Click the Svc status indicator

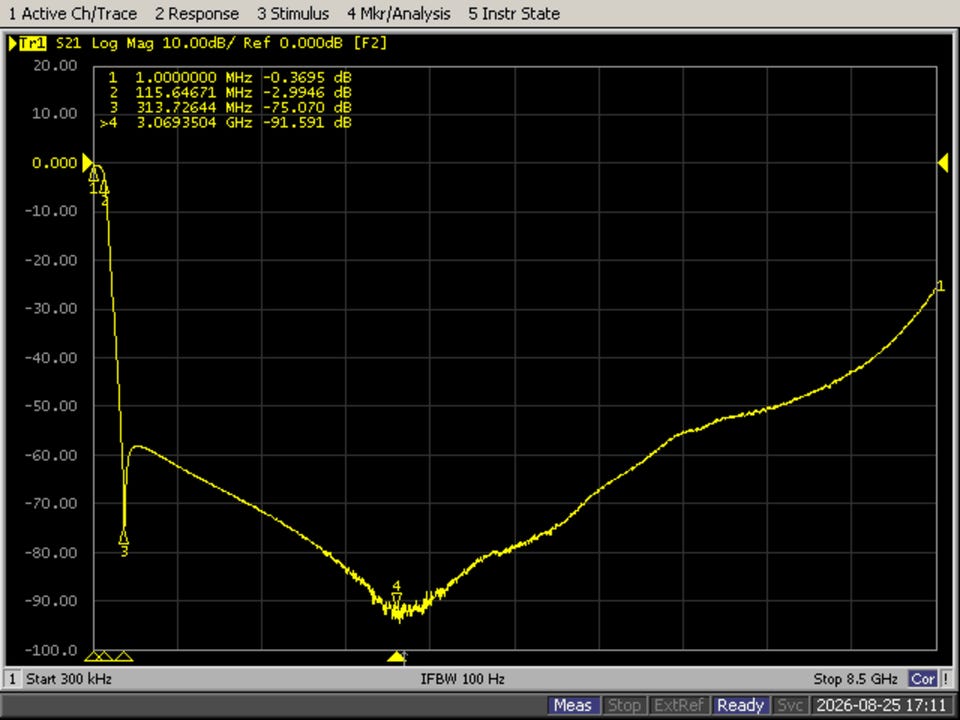tap(790, 705)
